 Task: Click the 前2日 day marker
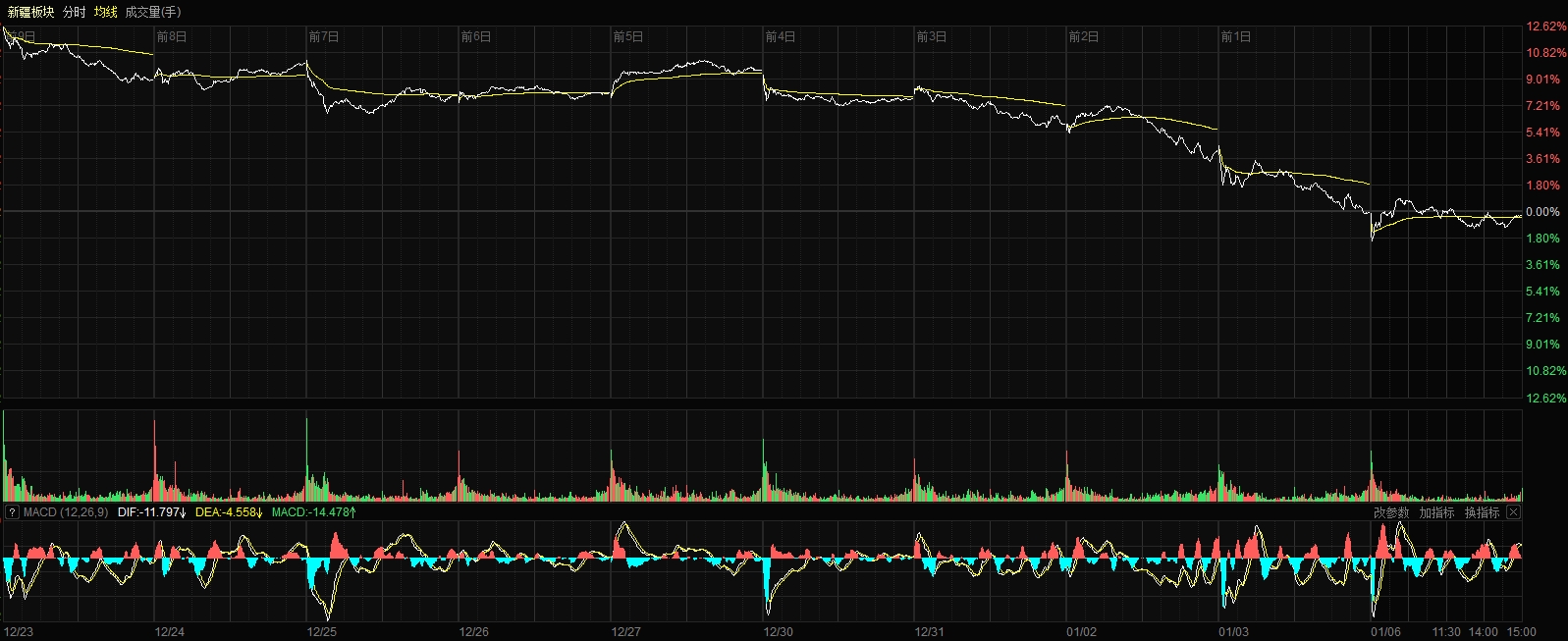[x=1084, y=36]
